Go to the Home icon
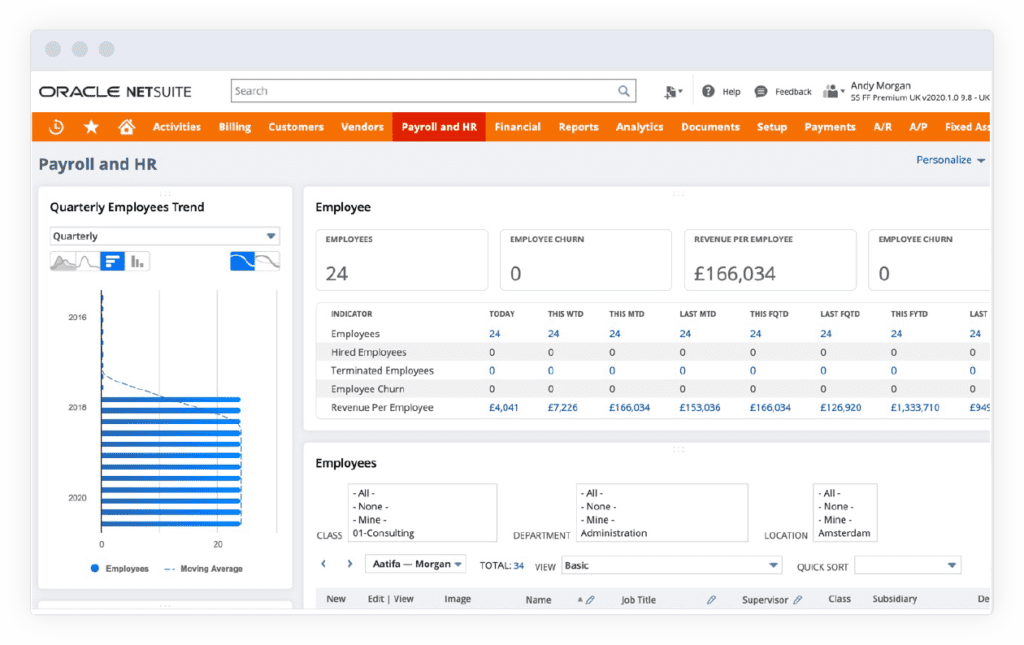 [126, 127]
